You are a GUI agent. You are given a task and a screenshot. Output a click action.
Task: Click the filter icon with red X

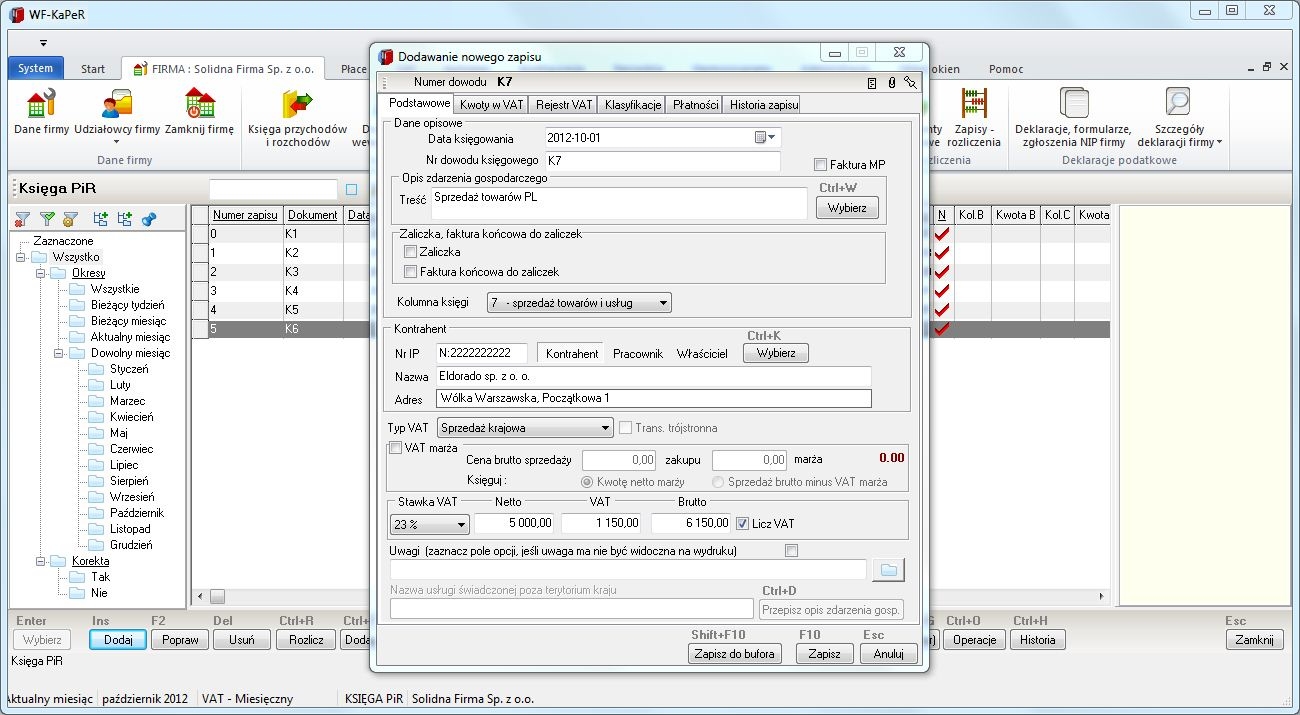(22, 218)
